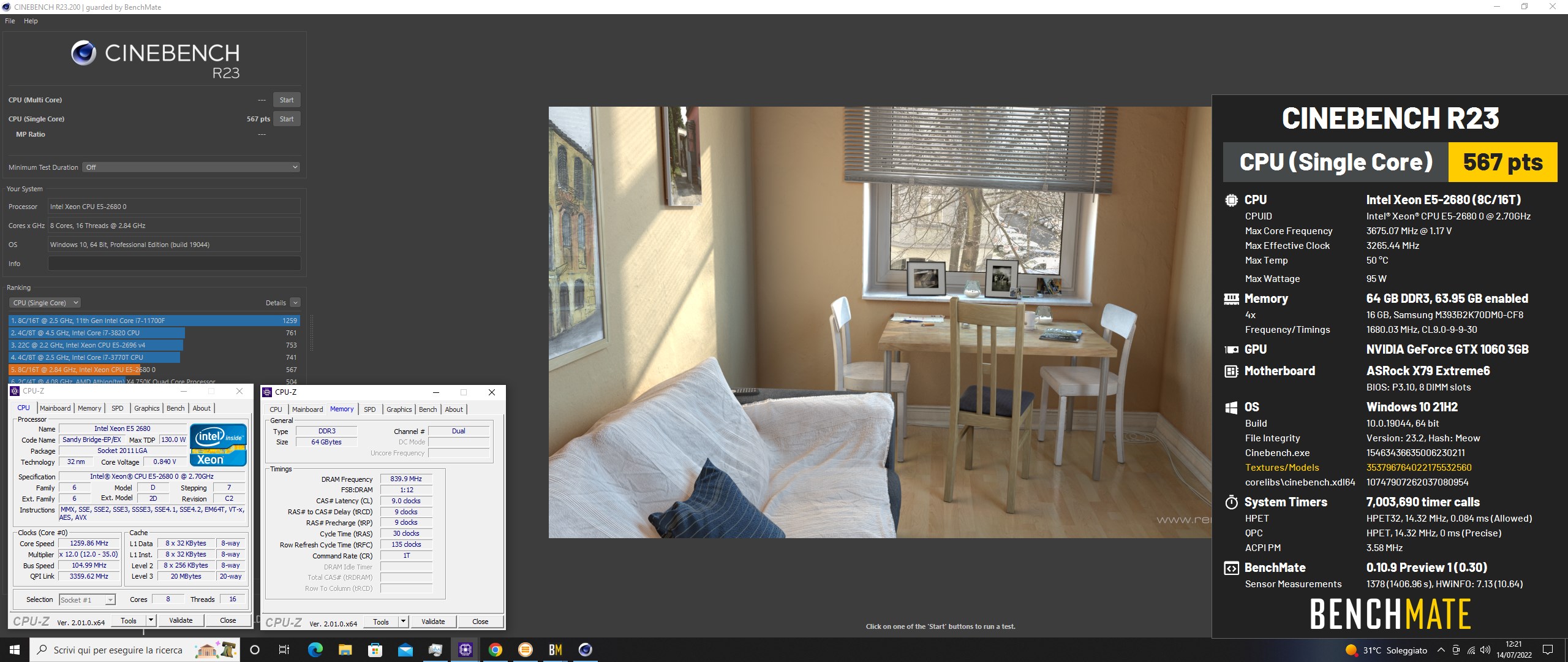The image size is (1568, 662).
Task: Select ranking row for Core i7-3770T CPU
Action: (154, 357)
